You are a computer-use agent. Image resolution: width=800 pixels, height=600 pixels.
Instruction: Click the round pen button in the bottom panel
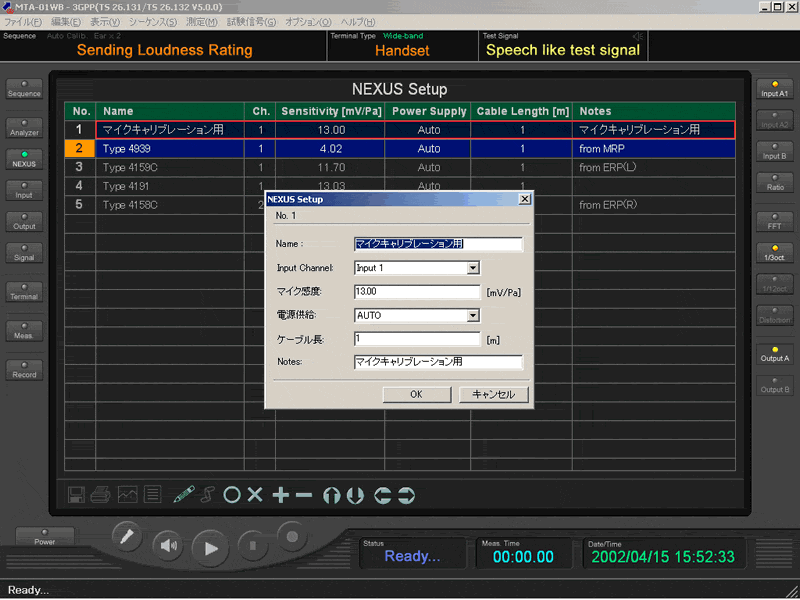point(127,537)
